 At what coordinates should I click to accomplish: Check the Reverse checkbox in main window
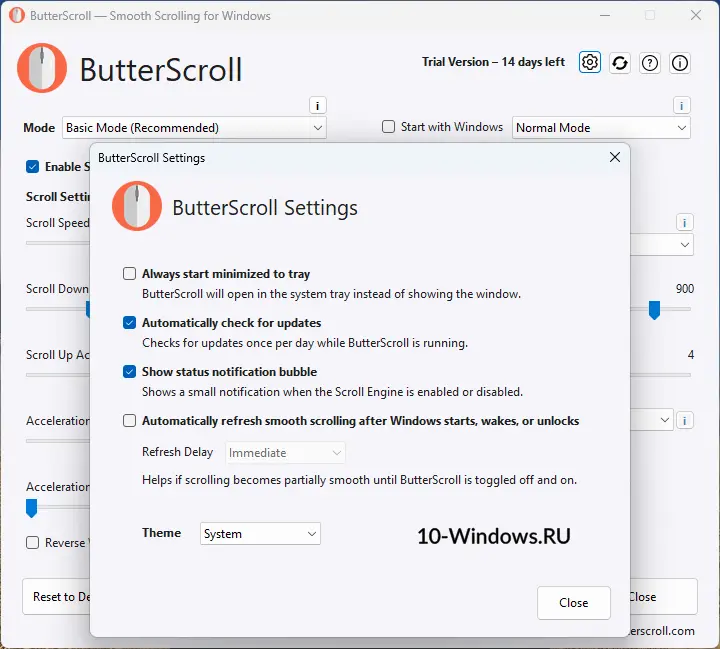pyautogui.click(x=32, y=542)
